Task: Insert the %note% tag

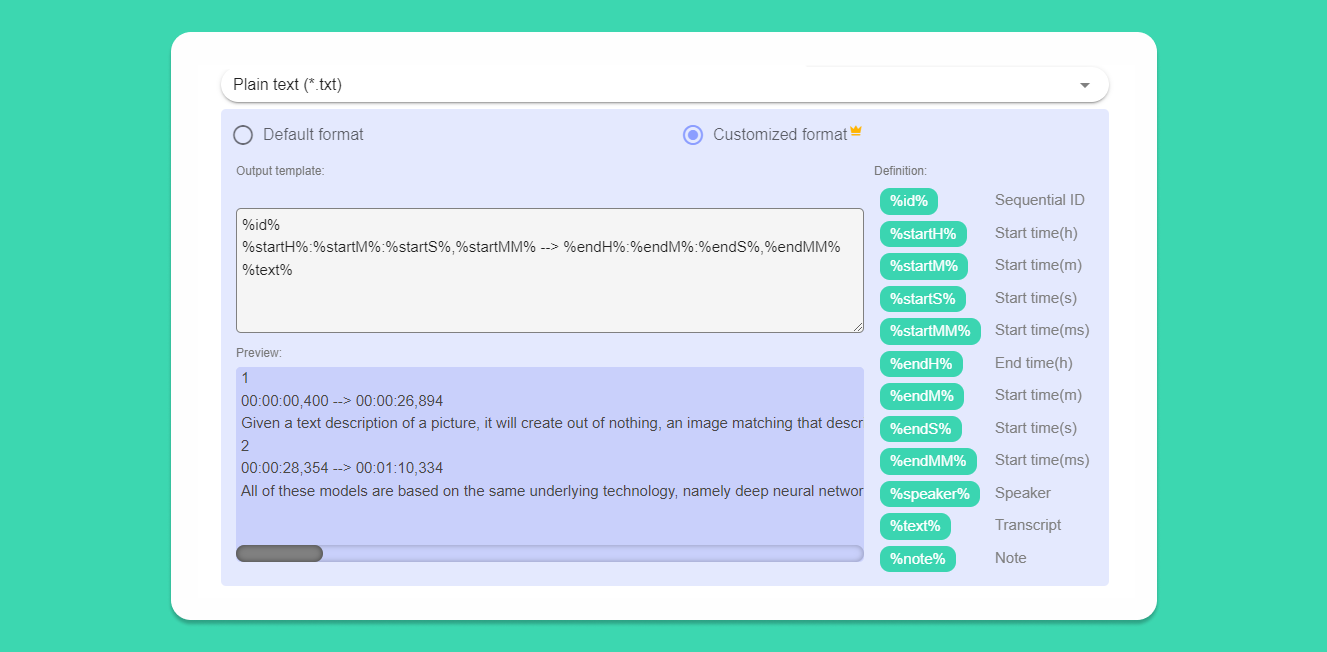Action: pyautogui.click(x=918, y=558)
